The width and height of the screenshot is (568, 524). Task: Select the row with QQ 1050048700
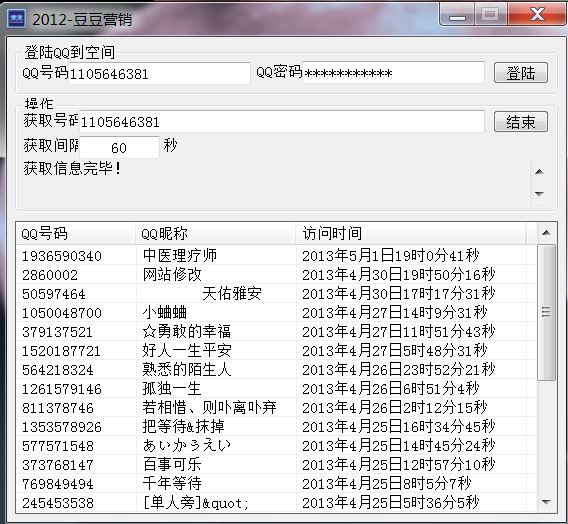(276, 313)
